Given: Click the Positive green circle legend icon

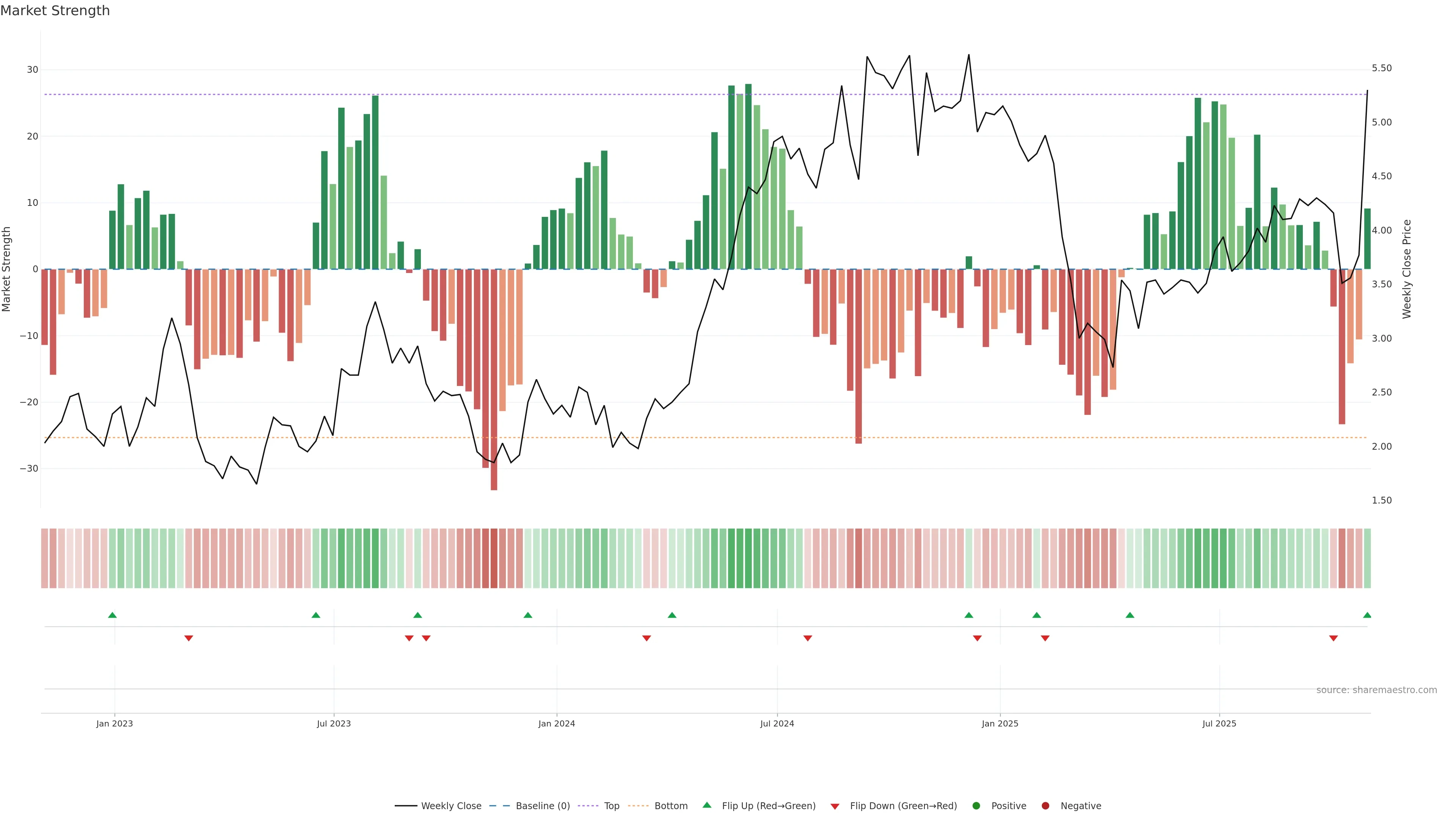Looking at the screenshot, I should 976,805.
